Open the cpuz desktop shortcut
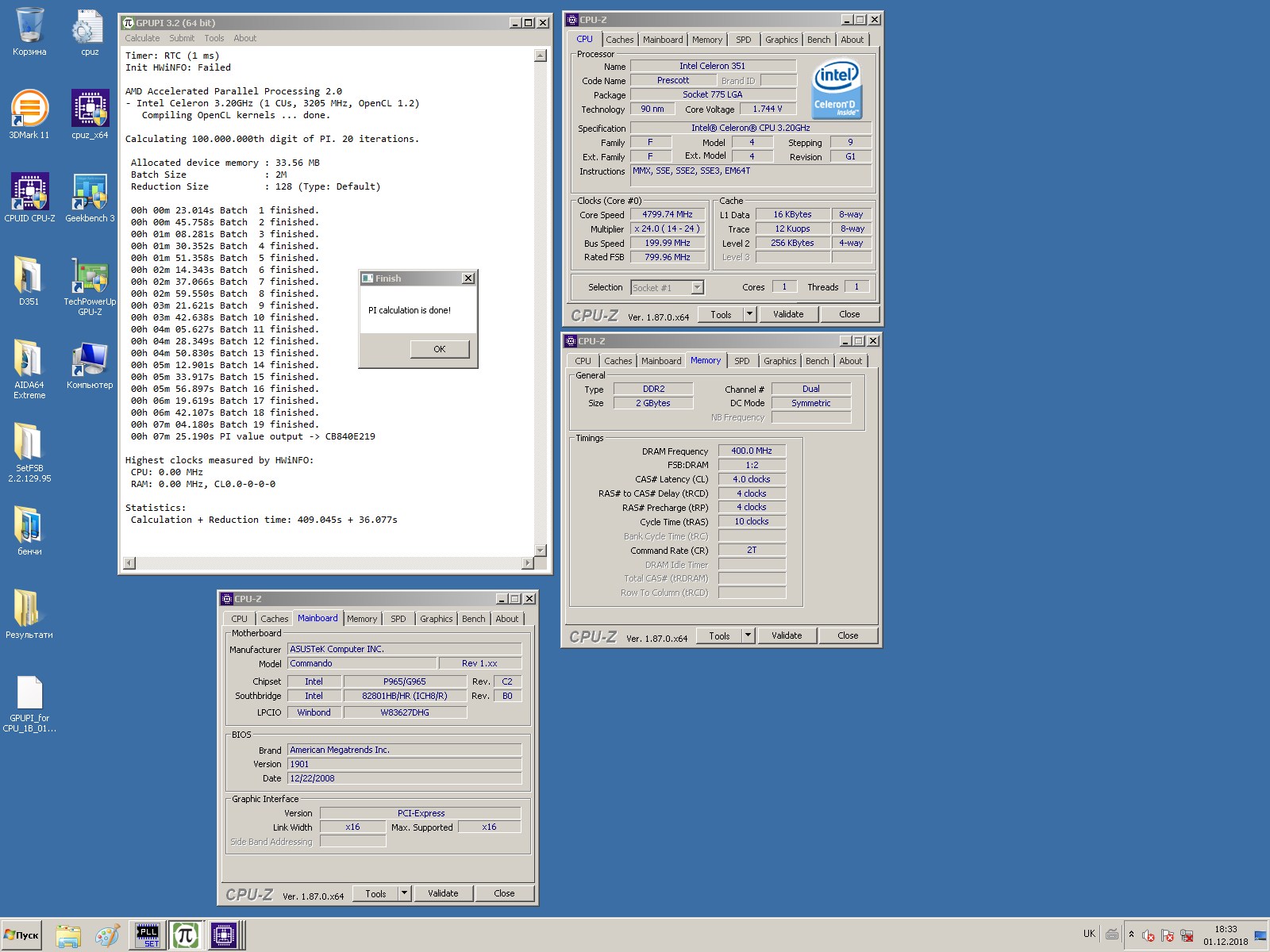This screenshot has height=952, width=1270. point(90,33)
